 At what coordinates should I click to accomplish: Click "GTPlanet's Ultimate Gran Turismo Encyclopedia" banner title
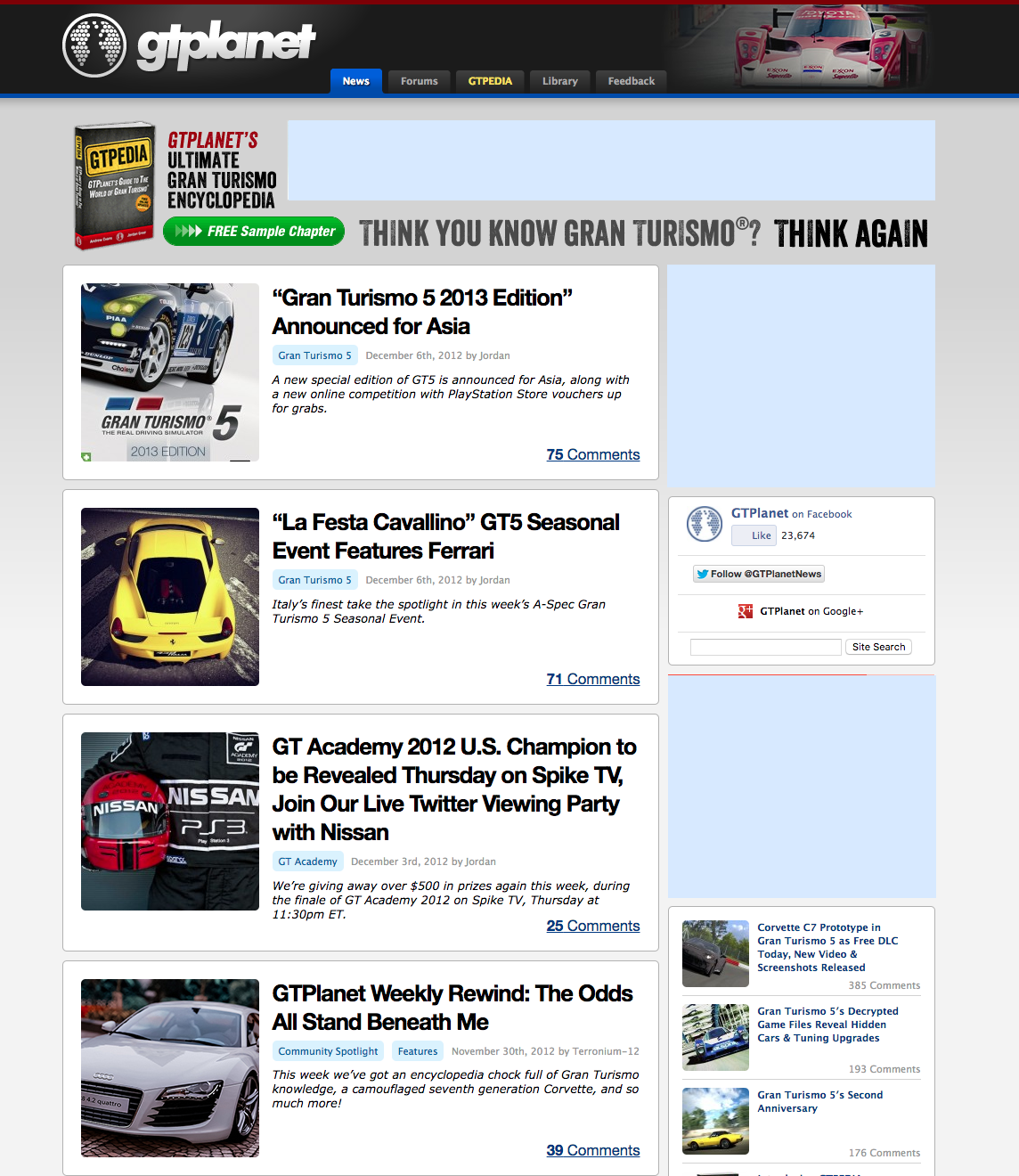tap(222, 170)
